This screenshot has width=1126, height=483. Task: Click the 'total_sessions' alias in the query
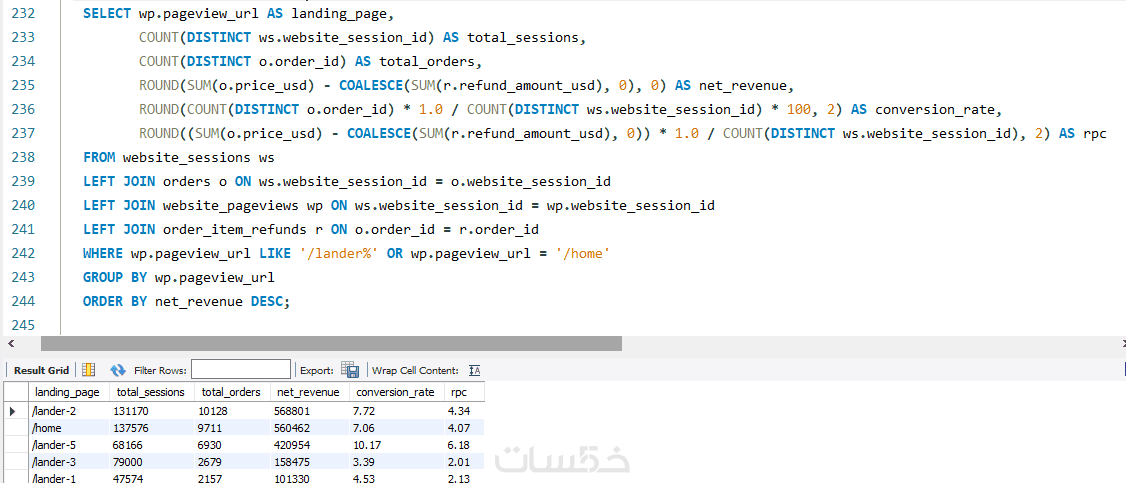[523, 38]
